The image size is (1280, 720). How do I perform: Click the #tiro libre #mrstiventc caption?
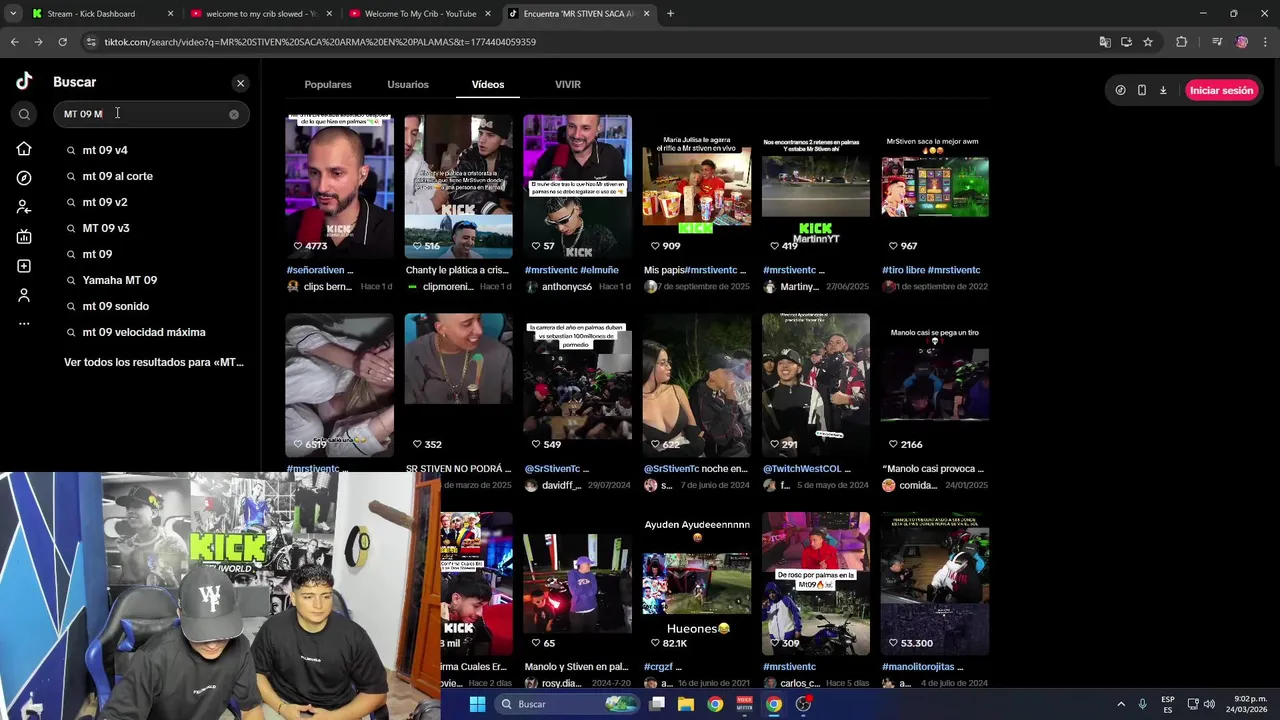(931, 270)
